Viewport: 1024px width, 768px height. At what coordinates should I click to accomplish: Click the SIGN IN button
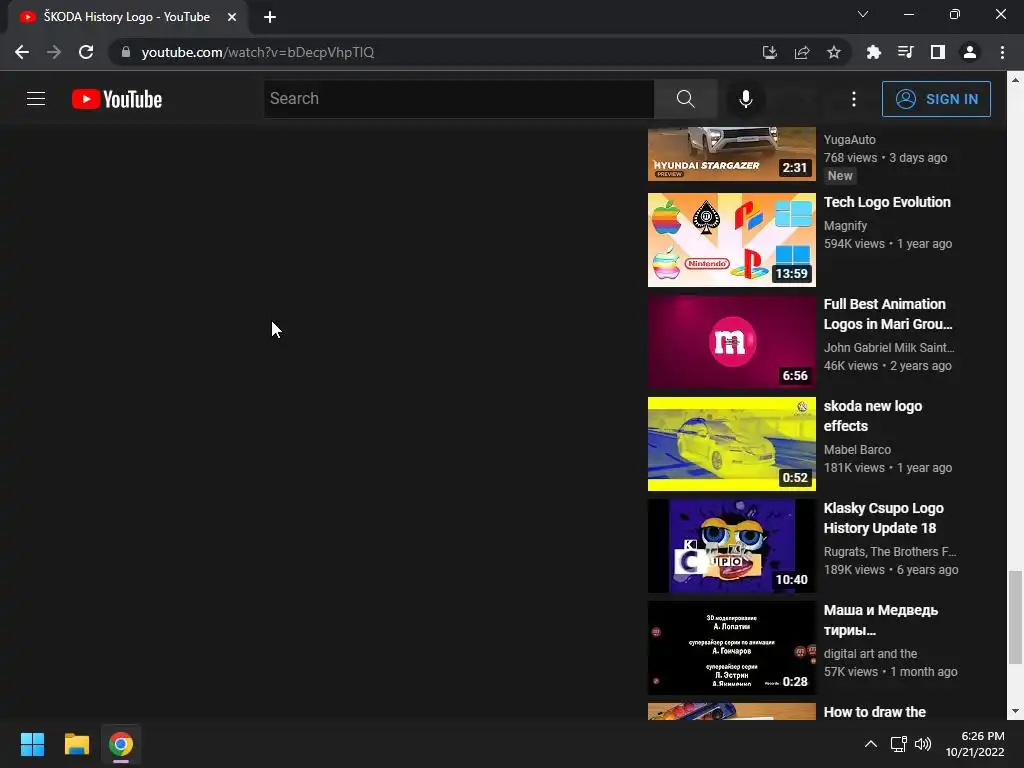pyautogui.click(x=936, y=99)
